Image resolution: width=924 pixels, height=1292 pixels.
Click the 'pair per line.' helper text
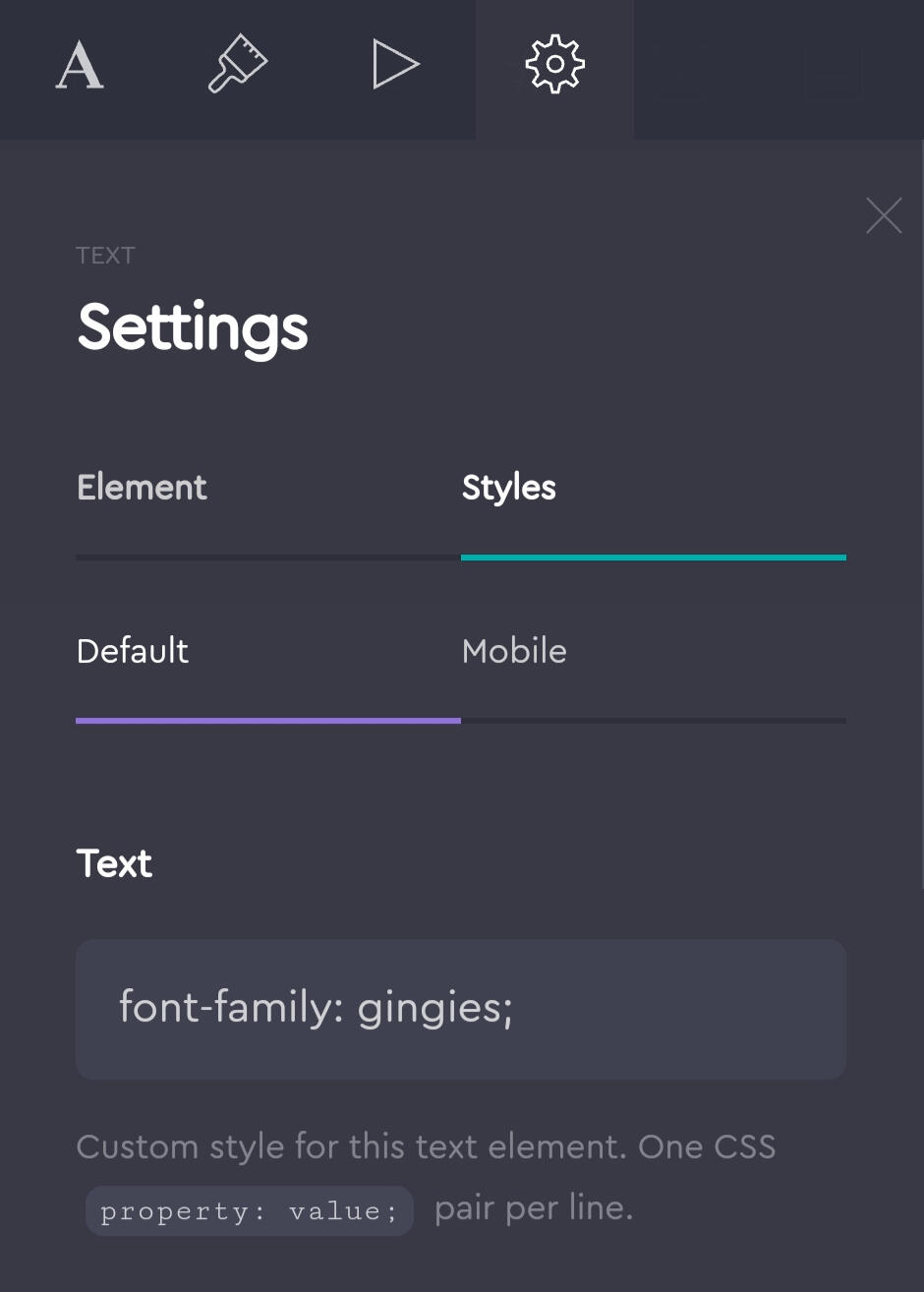click(534, 1208)
